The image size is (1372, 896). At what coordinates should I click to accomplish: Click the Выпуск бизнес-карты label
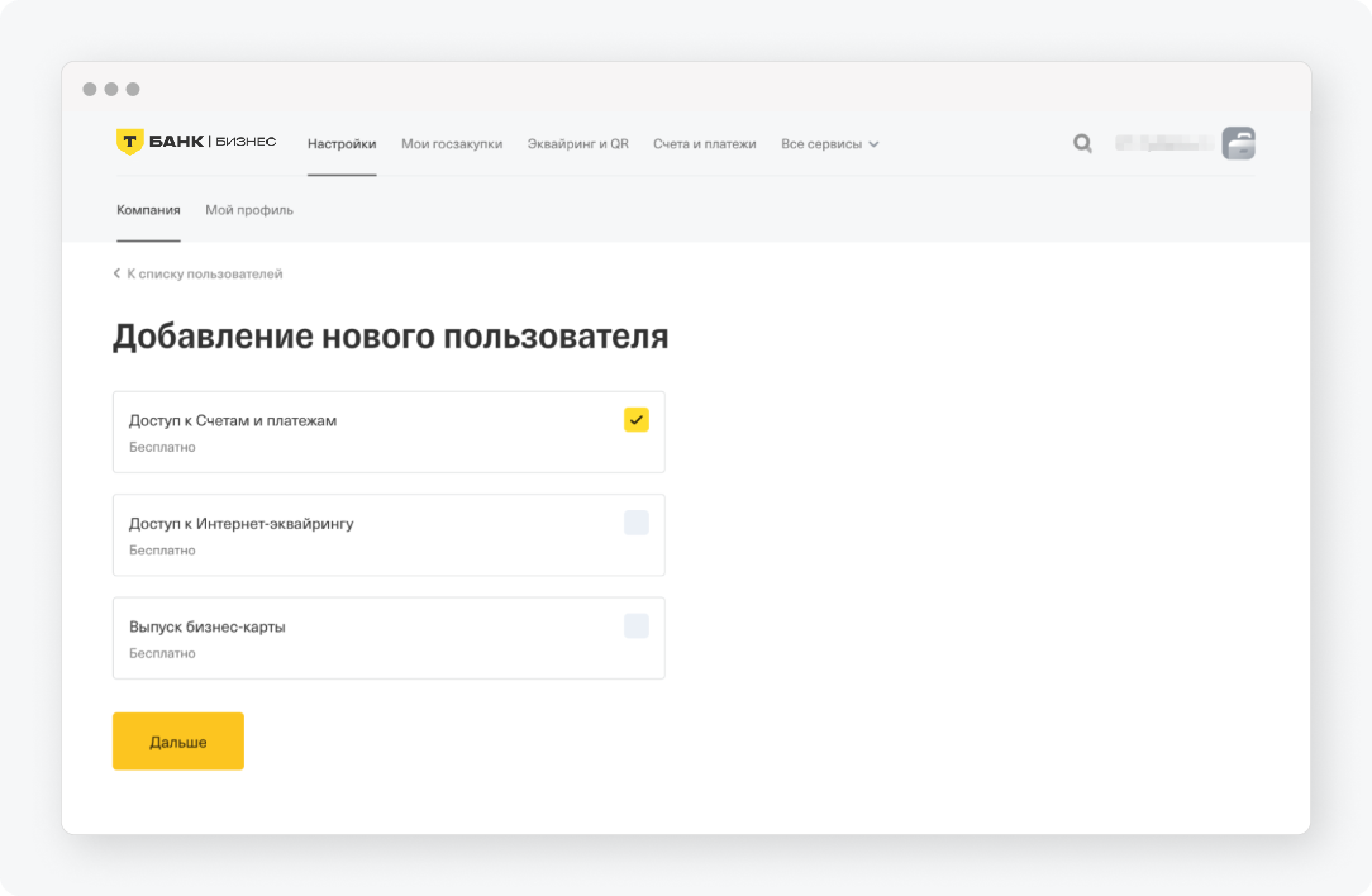click(x=207, y=627)
